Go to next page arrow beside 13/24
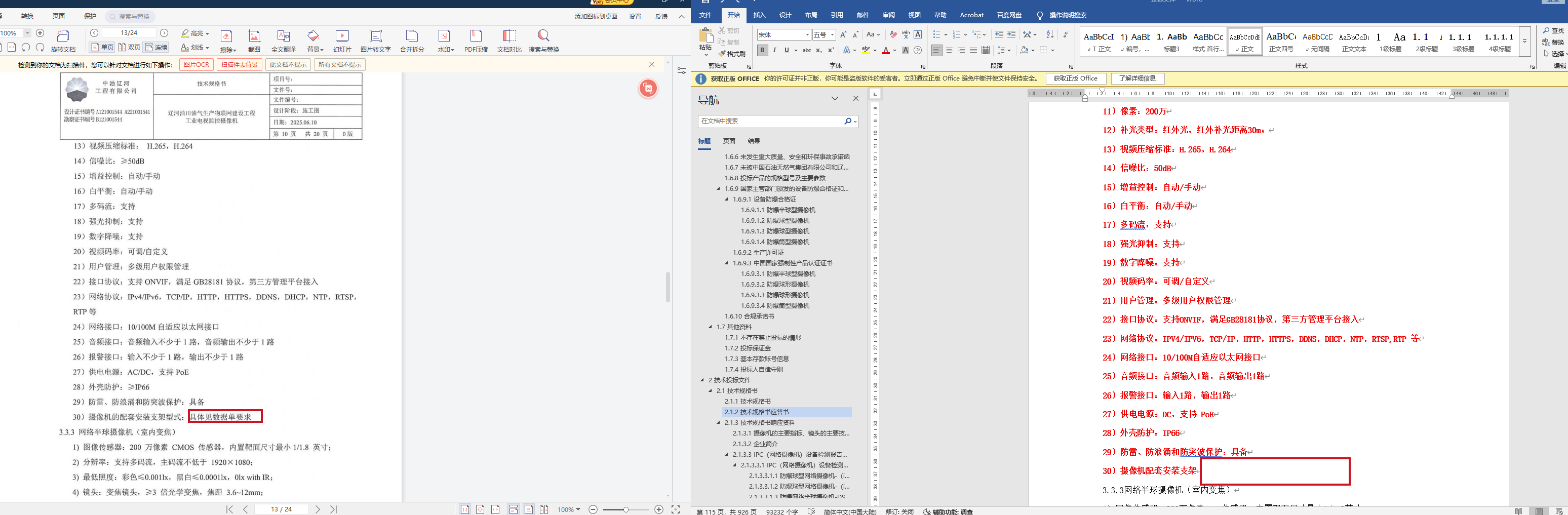The width and height of the screenshot is (1568, 515). (164, 33)
